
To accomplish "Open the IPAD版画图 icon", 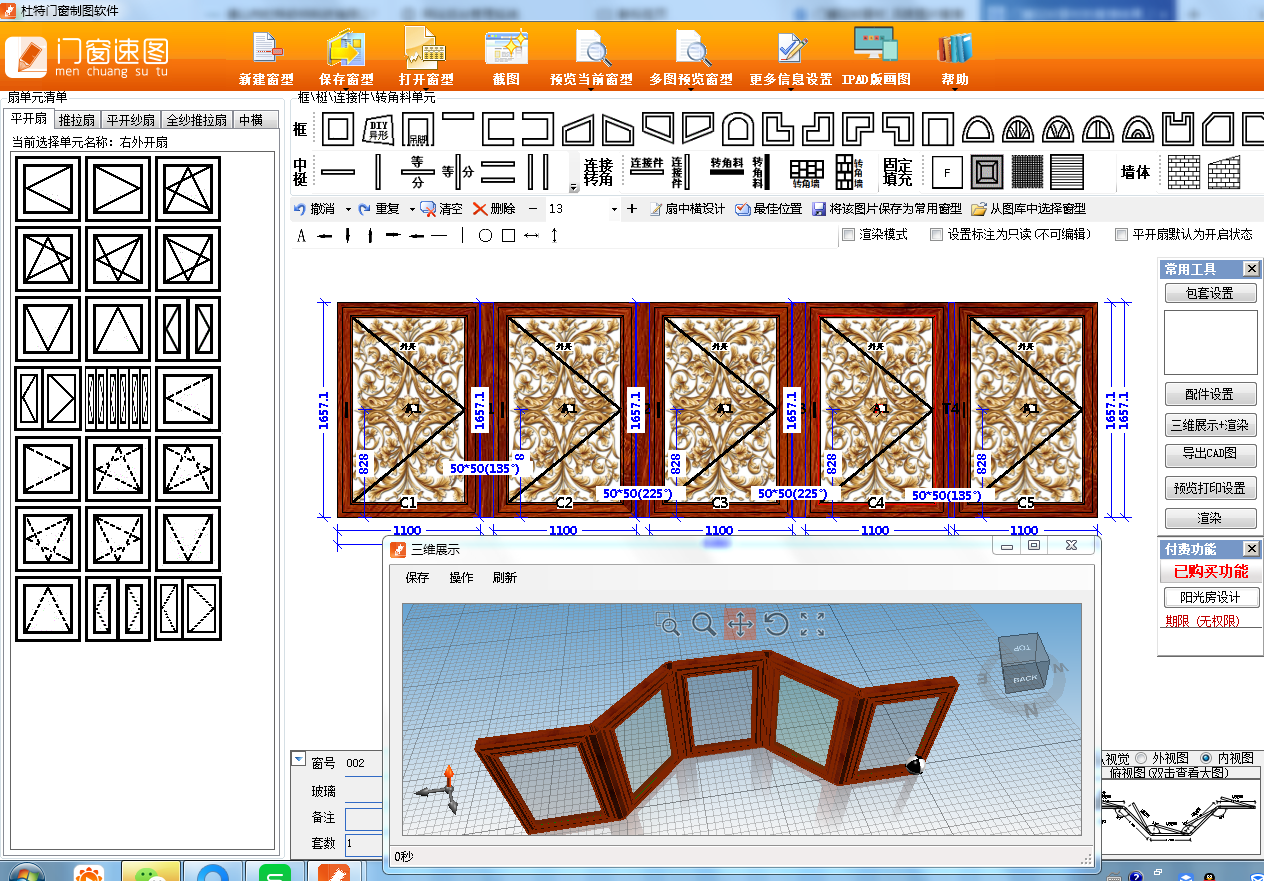I will click(x=875, y=46).
